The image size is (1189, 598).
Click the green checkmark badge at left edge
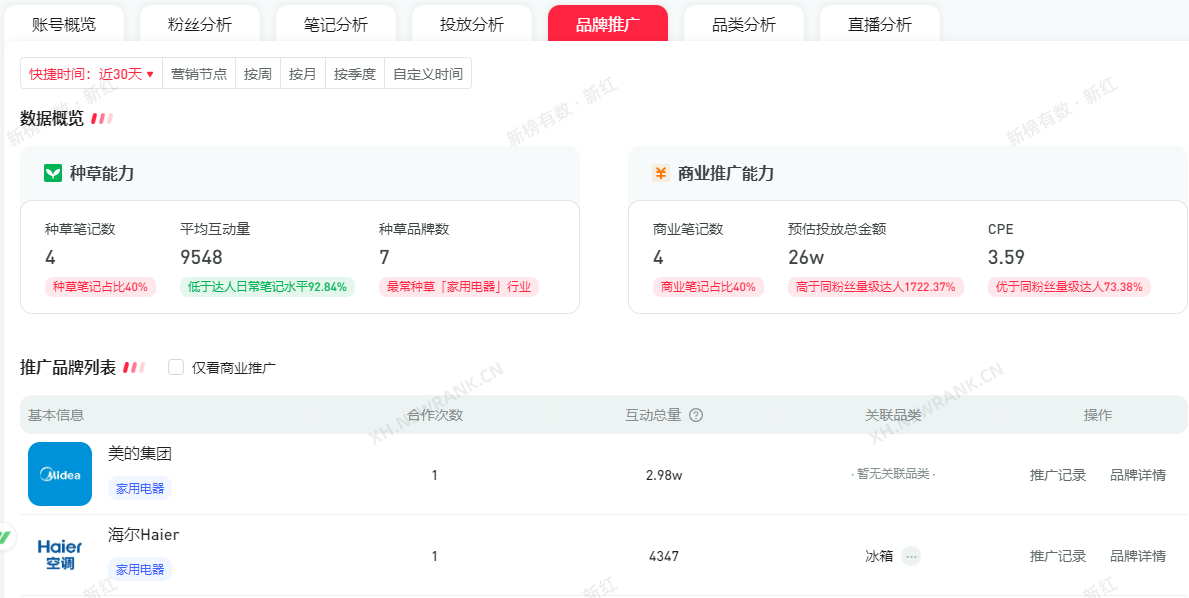(x=5, y=536)
